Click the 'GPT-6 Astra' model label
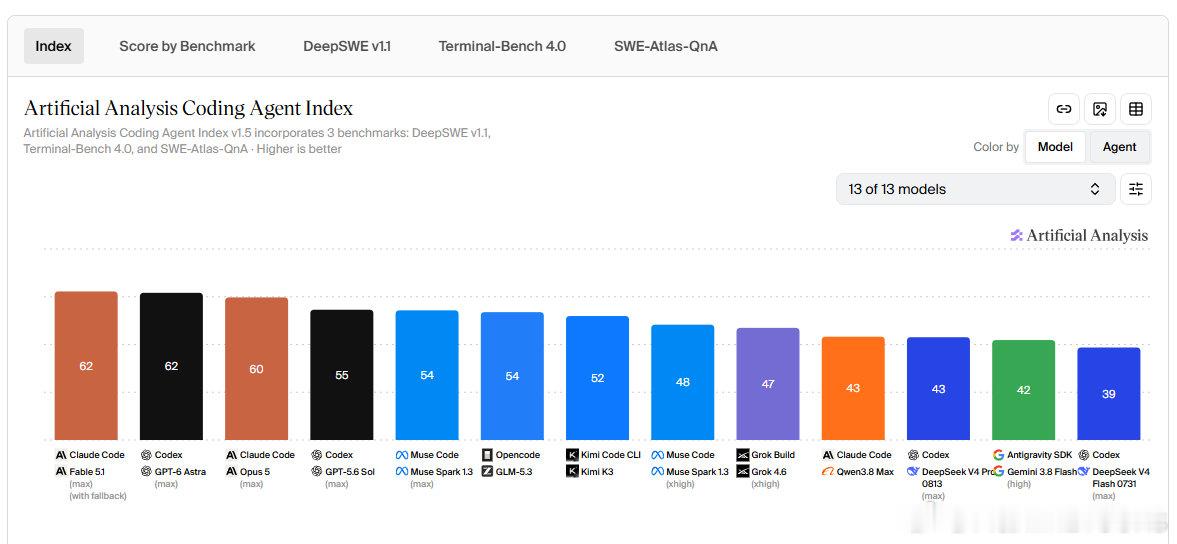Screen dimensions: 1177x544 tap(180, 472)
